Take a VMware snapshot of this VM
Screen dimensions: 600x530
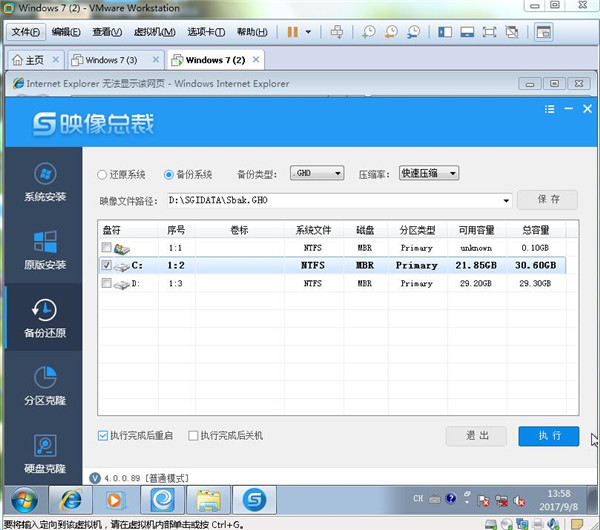pos(369,32)
